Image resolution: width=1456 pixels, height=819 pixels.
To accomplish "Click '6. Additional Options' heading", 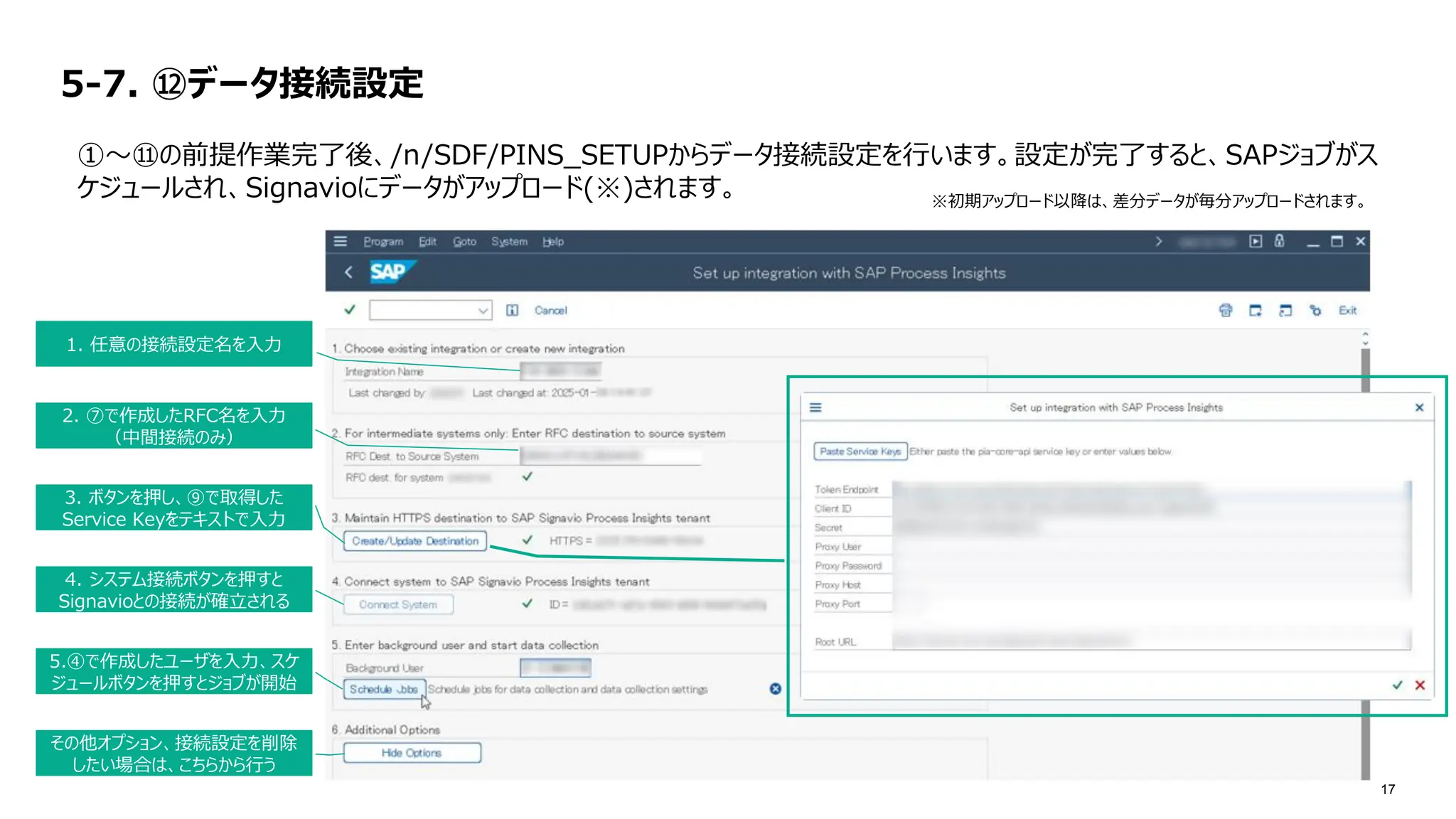I will pos(385,730).
